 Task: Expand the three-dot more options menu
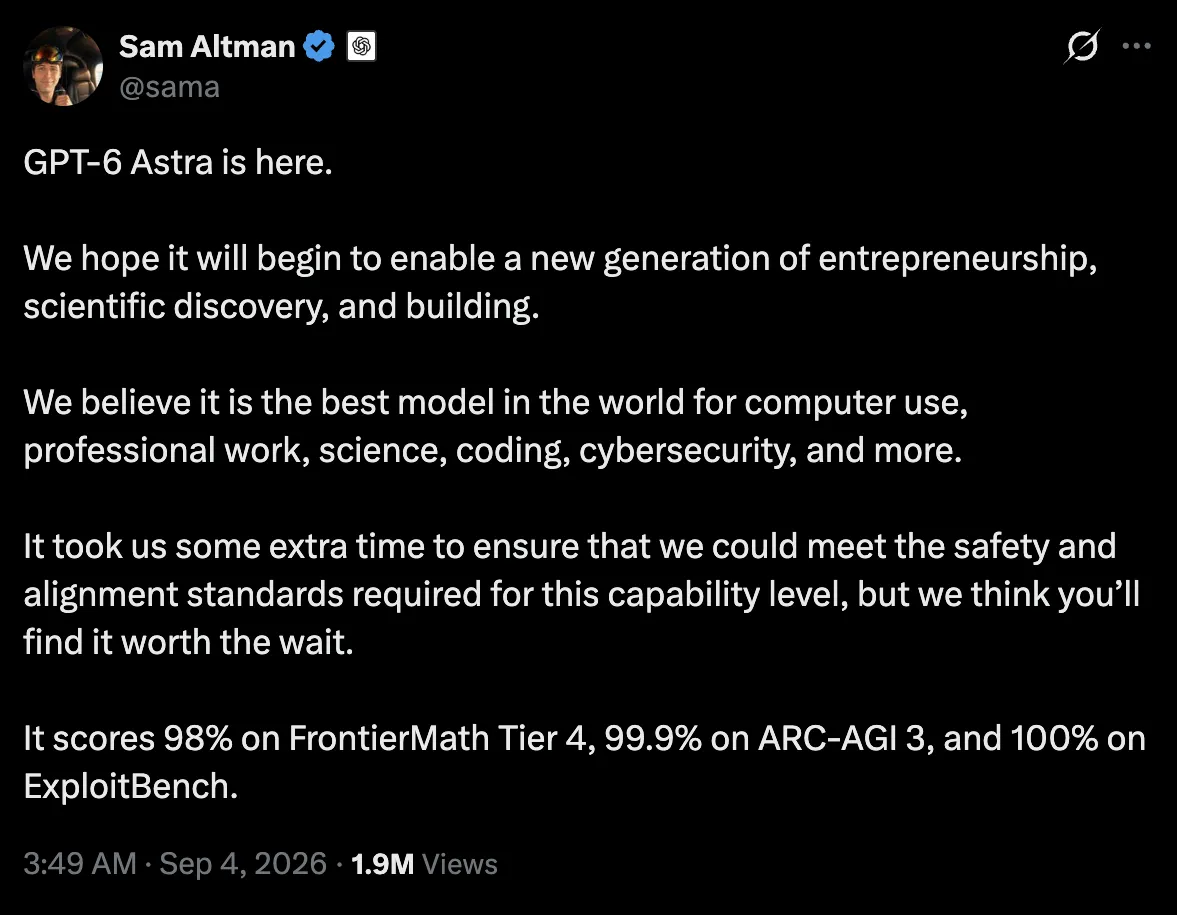(1136, 46)
